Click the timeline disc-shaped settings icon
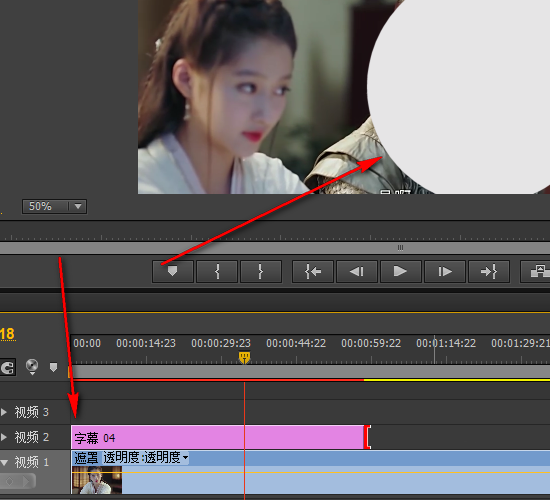The image size is (550, 500). click(32, 366)
